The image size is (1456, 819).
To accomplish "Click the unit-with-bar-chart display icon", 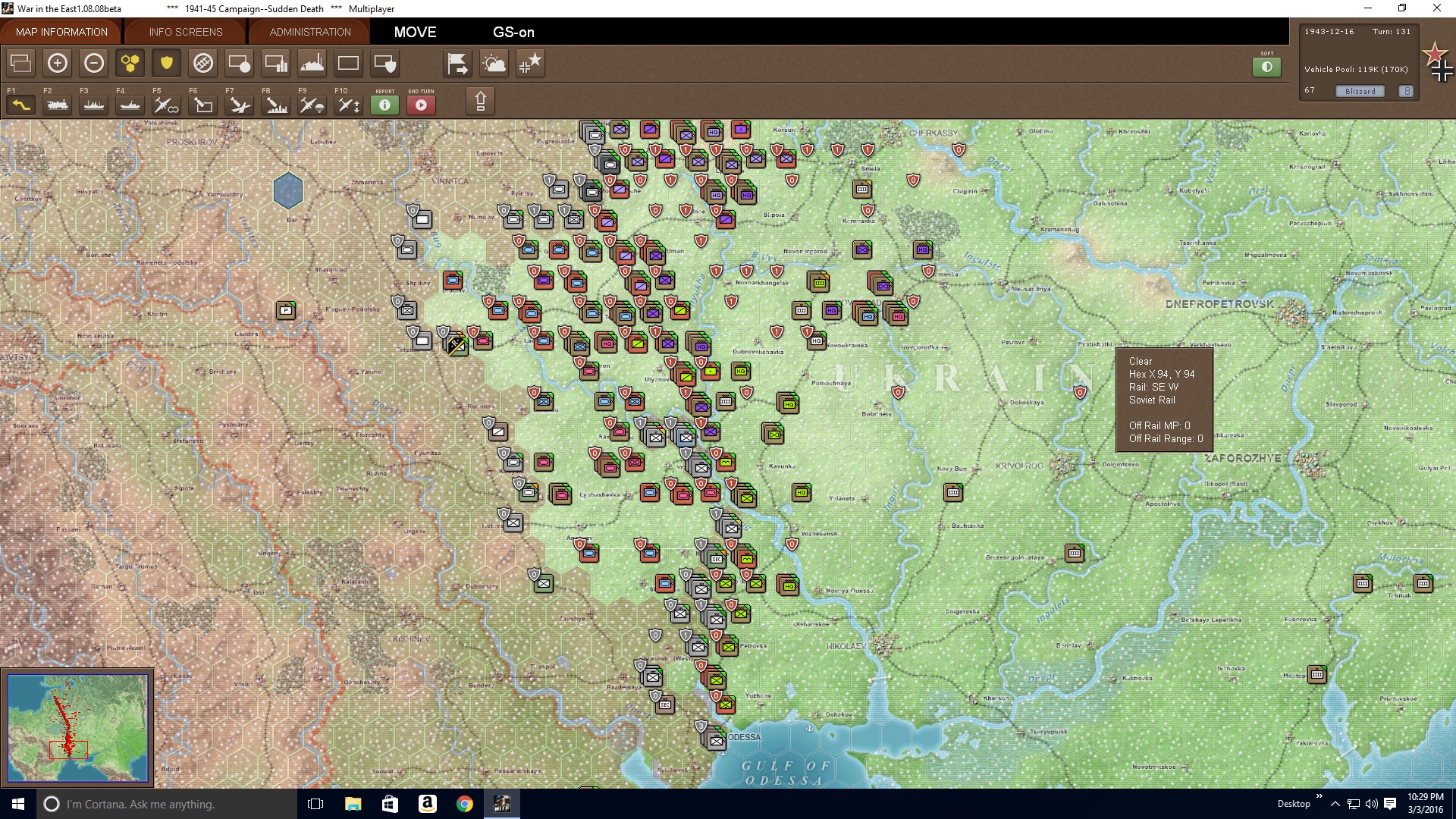I will (276, 63).
